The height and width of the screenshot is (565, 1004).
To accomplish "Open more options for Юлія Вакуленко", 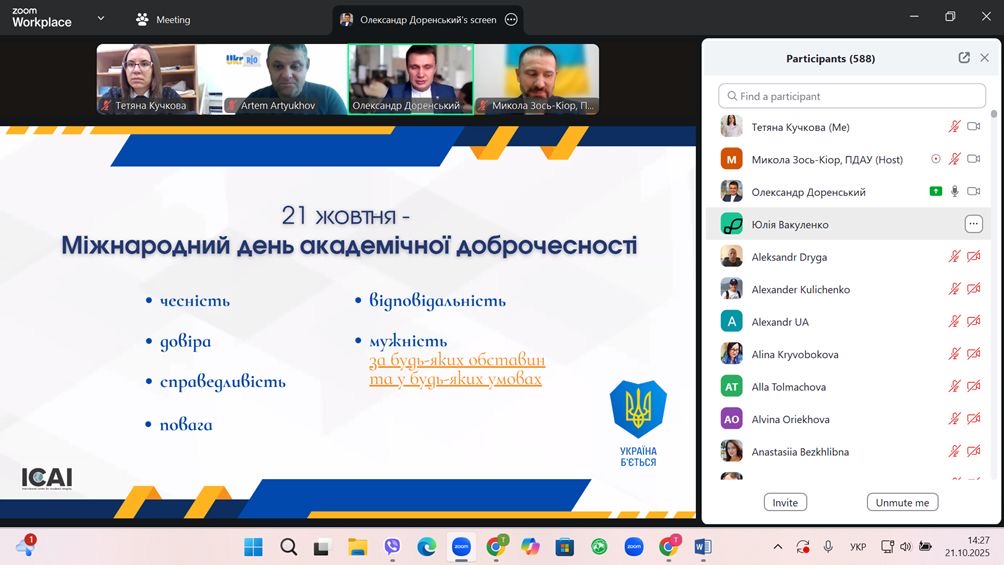I will (973, 225).
